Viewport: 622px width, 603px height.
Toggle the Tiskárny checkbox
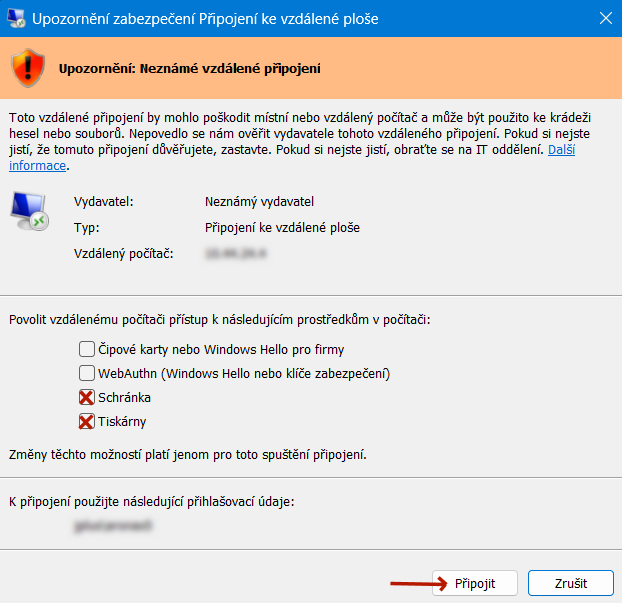86,421
